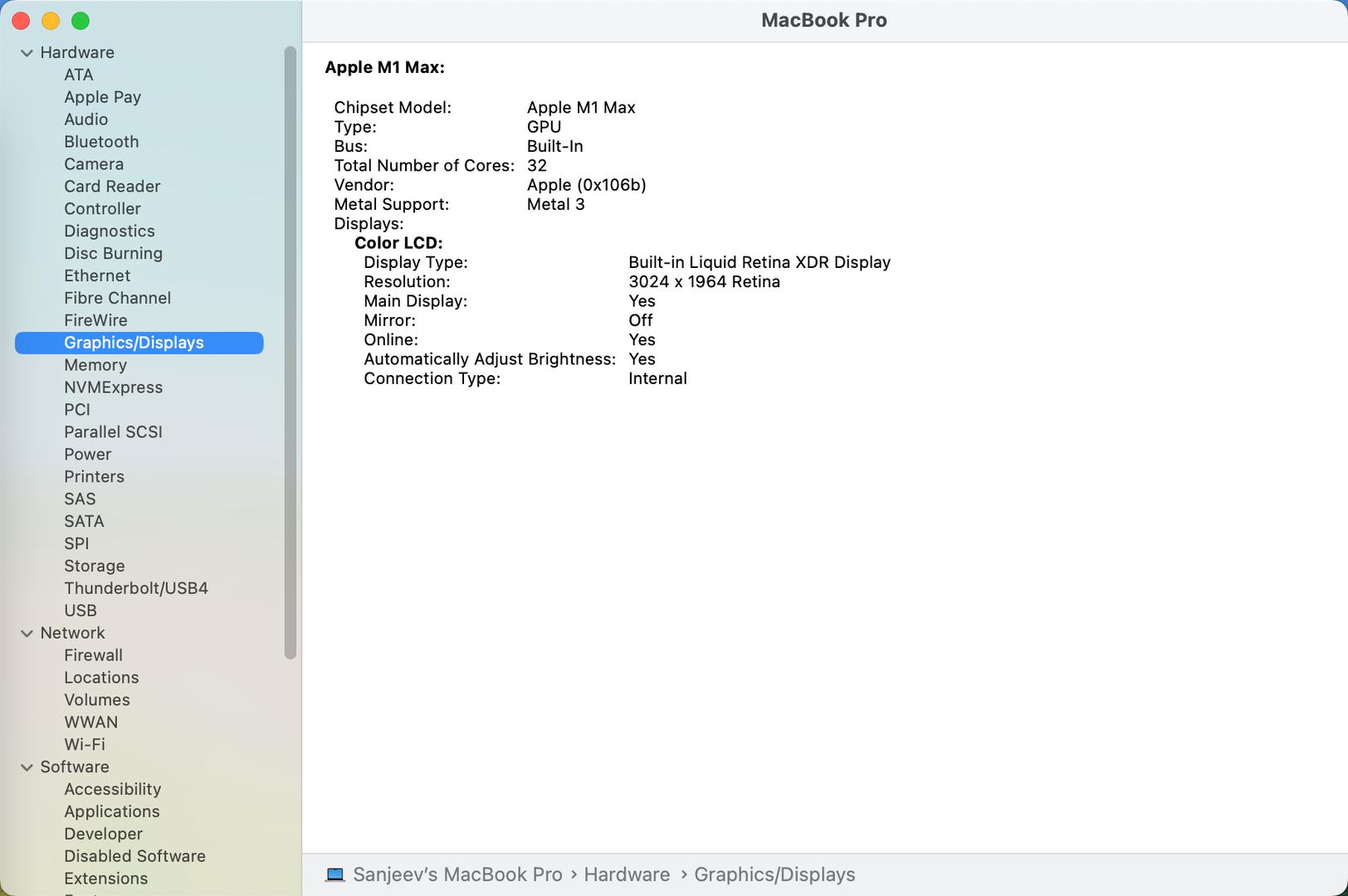
Task: Select Camera in the sidebar
Action: click(94, 164)
